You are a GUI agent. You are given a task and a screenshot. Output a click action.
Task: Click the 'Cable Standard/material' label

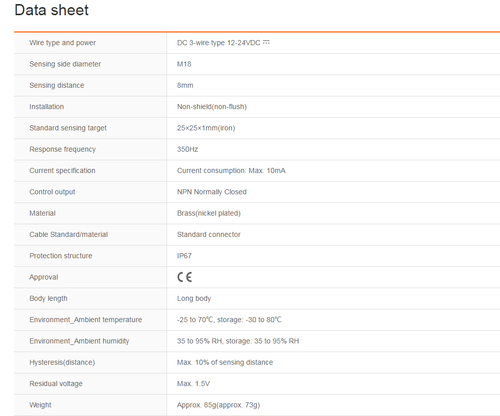coord(69,235)
